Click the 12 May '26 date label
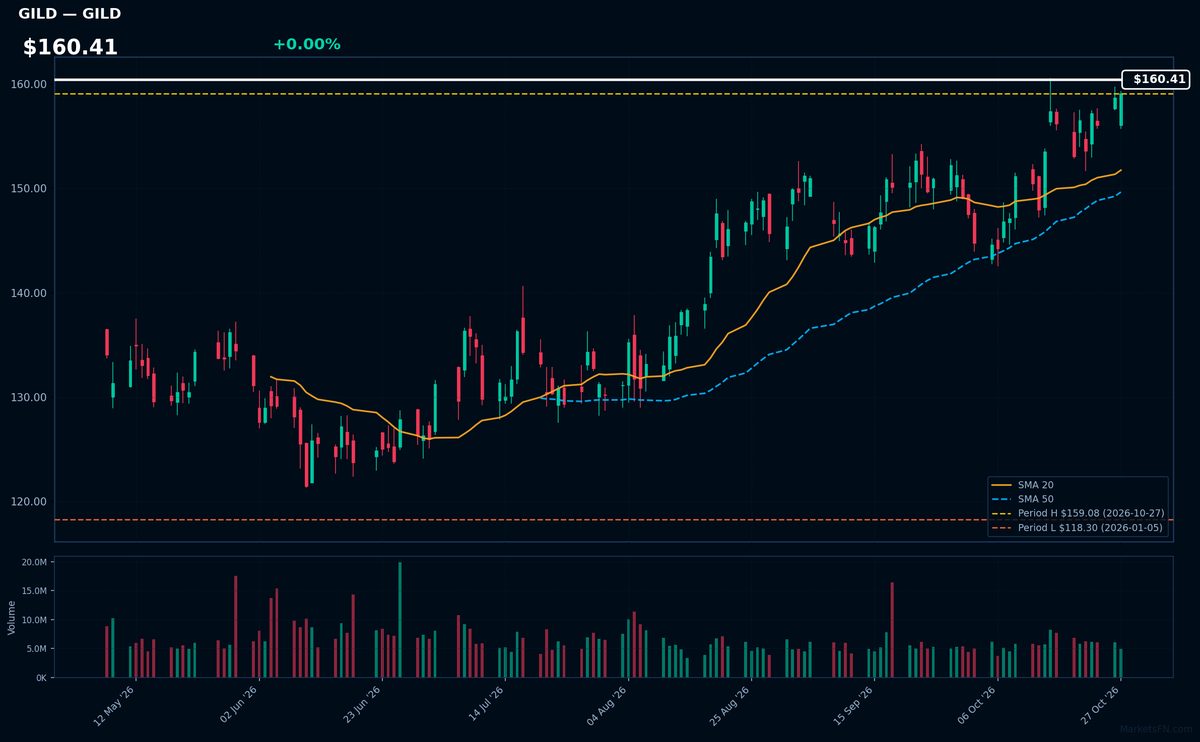1200x742 pixels. coord(114,706)
